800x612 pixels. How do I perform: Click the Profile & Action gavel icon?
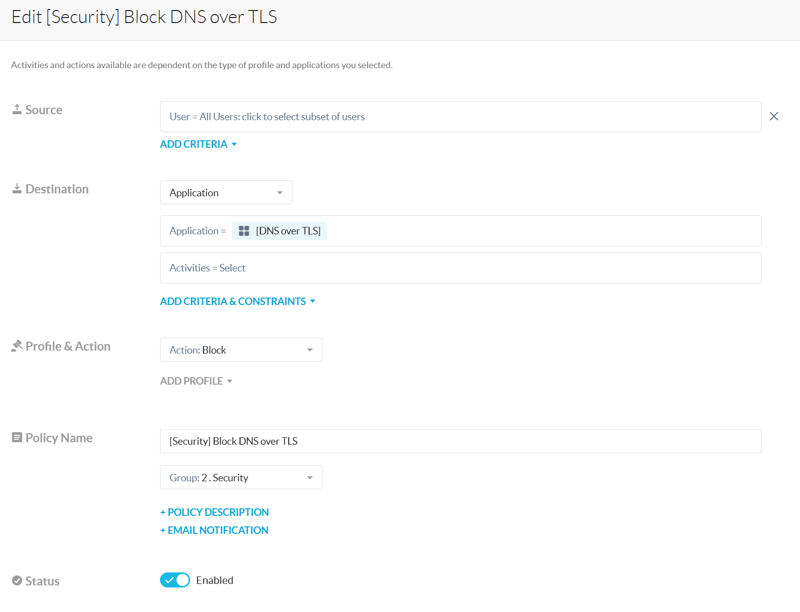(x=17, y=346)
